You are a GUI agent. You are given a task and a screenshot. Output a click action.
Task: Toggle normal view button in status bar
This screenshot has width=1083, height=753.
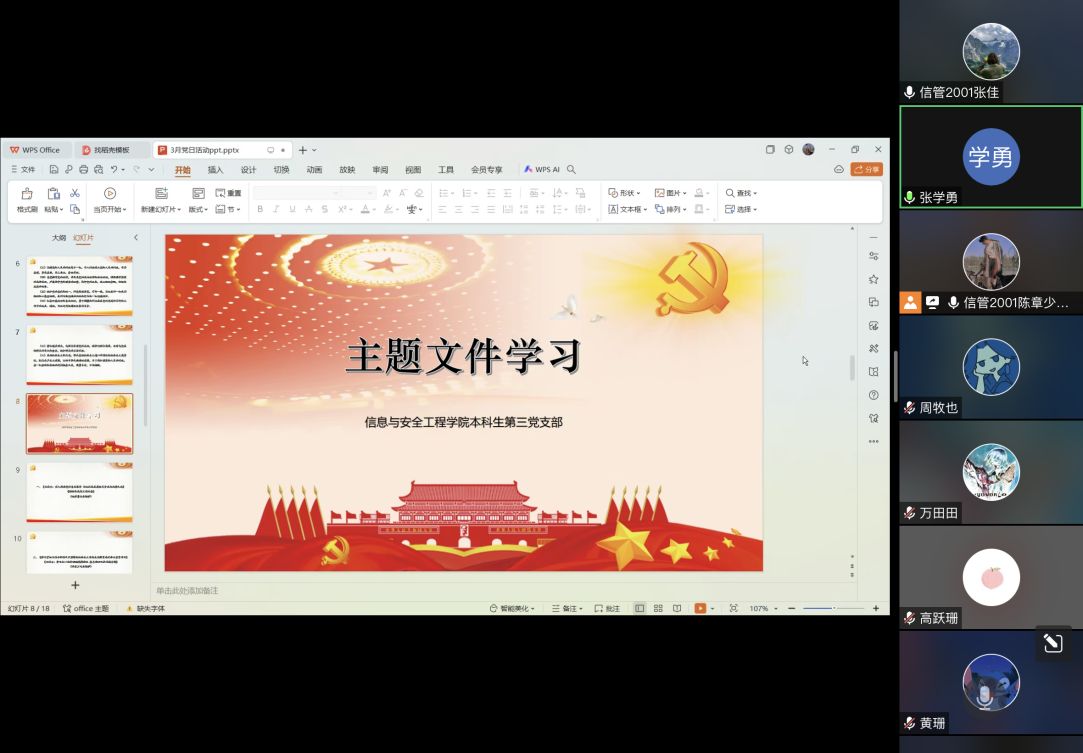[639, 608]
